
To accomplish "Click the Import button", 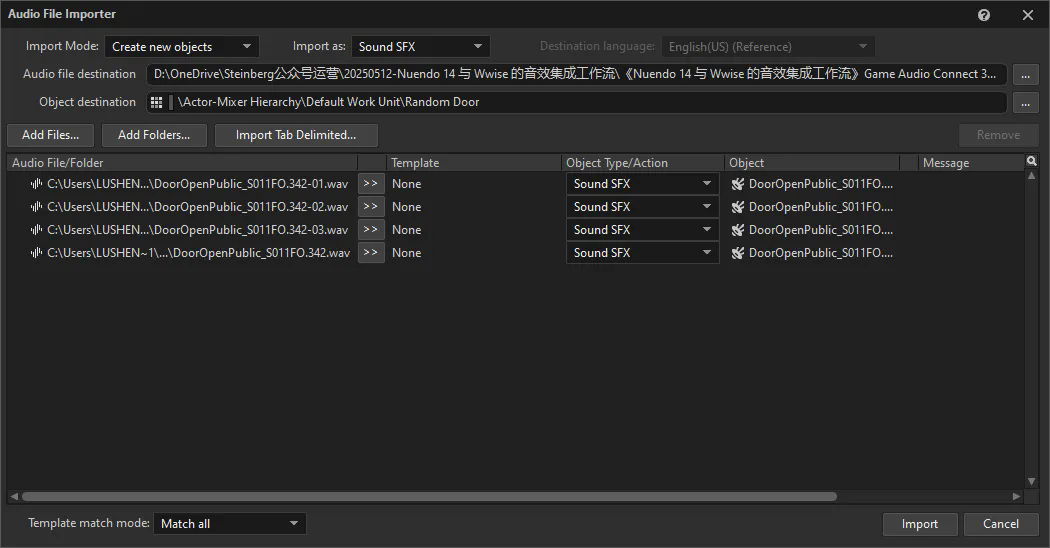I will click(x=920, y=524).
